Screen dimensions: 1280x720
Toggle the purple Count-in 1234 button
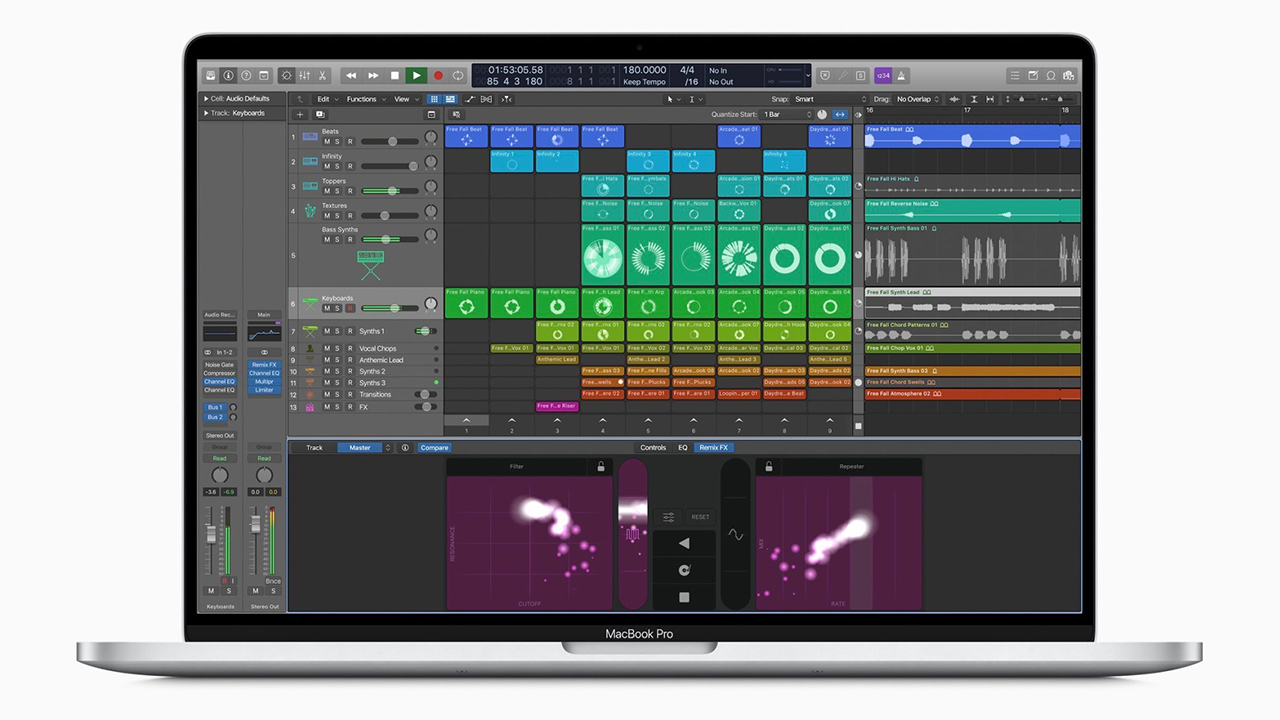[883, 75]
